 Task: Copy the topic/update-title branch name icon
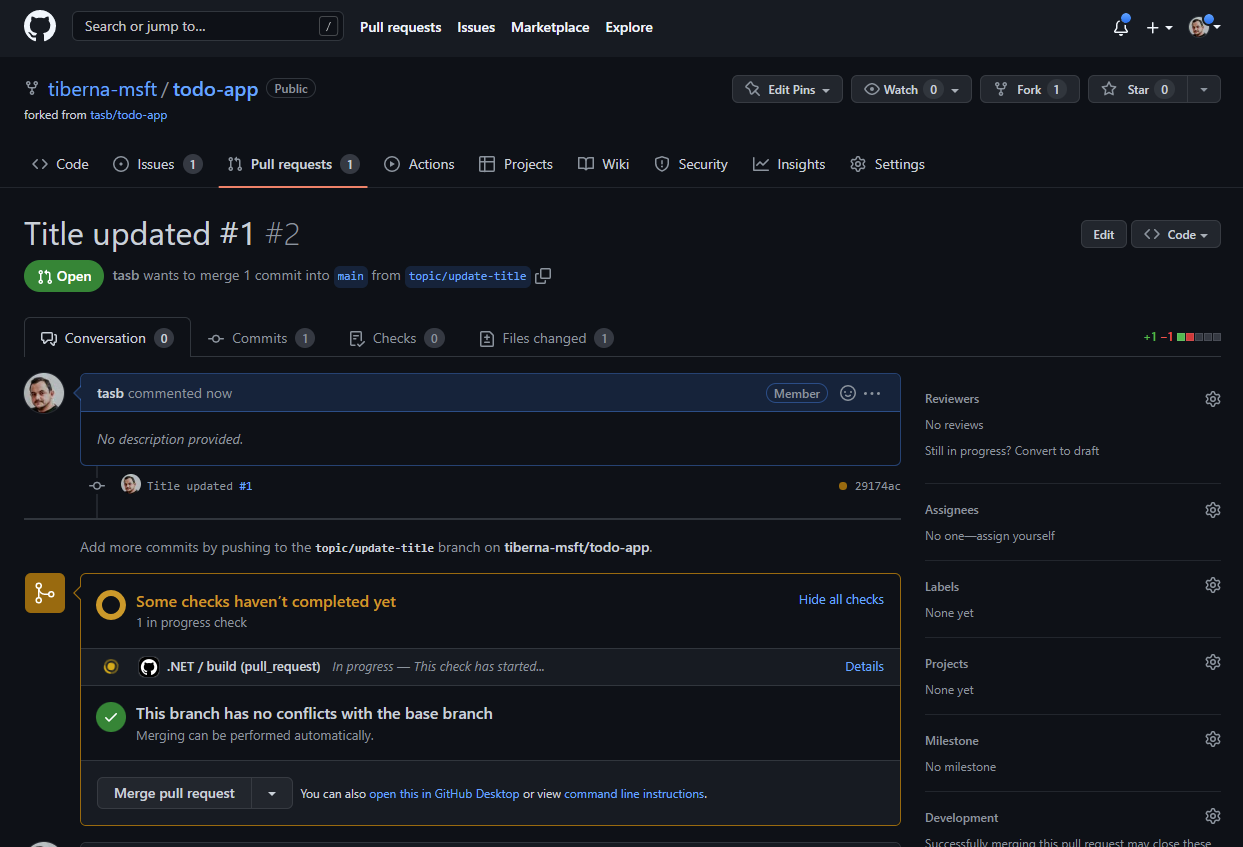(x=543, y=276)
